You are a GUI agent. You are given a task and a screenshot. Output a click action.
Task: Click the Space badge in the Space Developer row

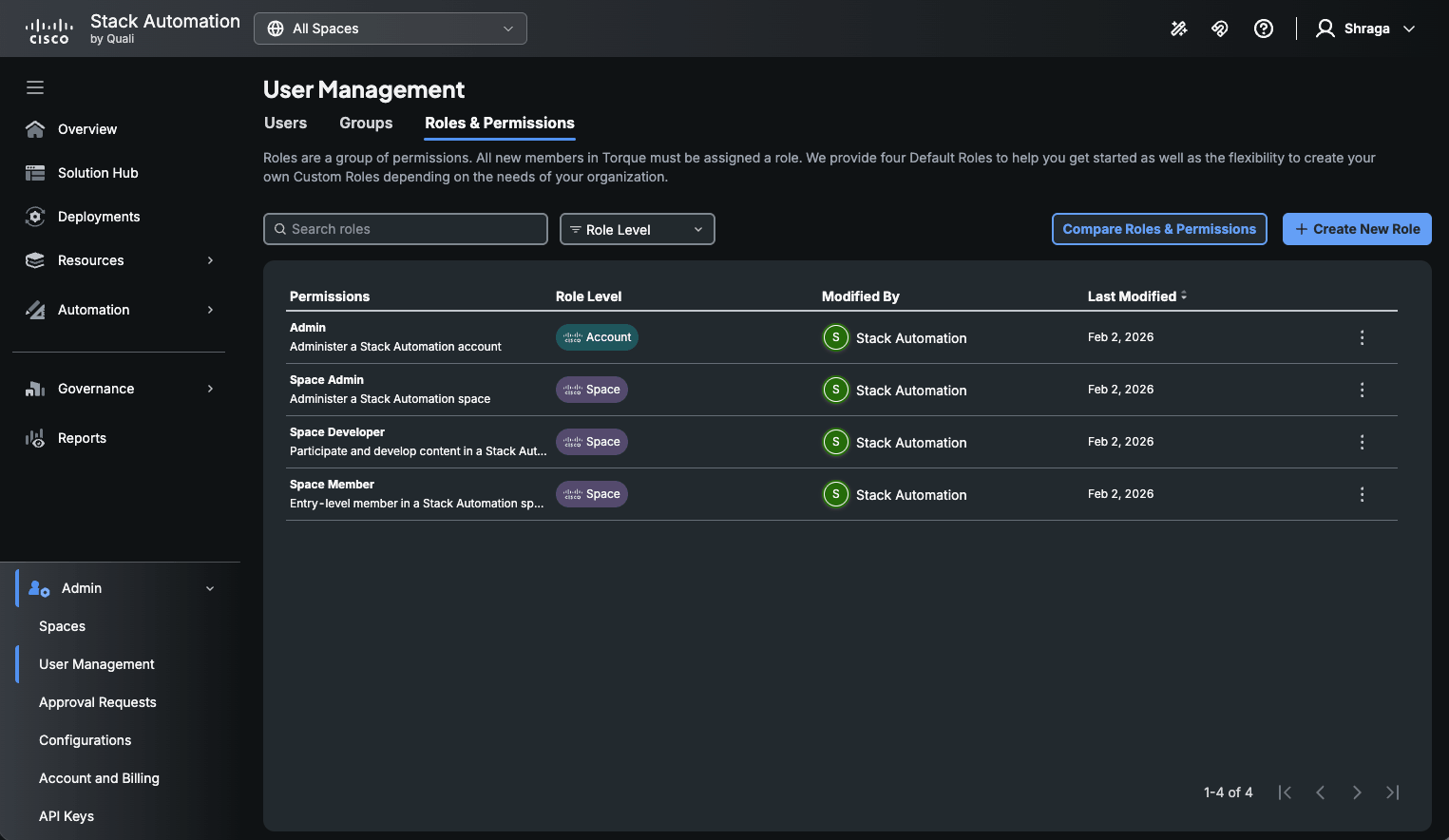592,442
